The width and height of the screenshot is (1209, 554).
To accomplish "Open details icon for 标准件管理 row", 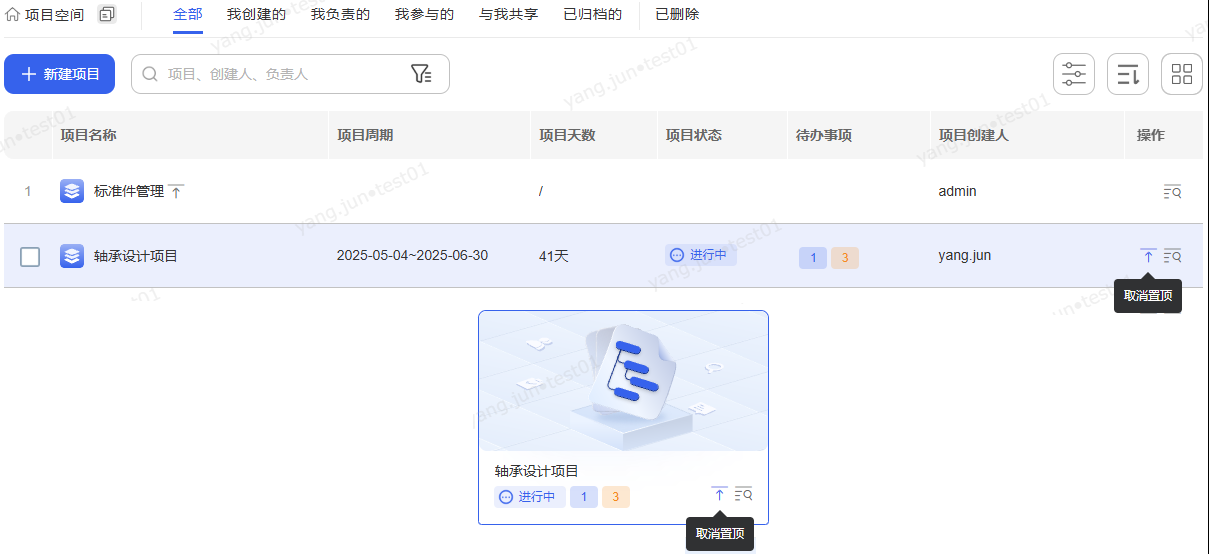I will point(1173,192).
